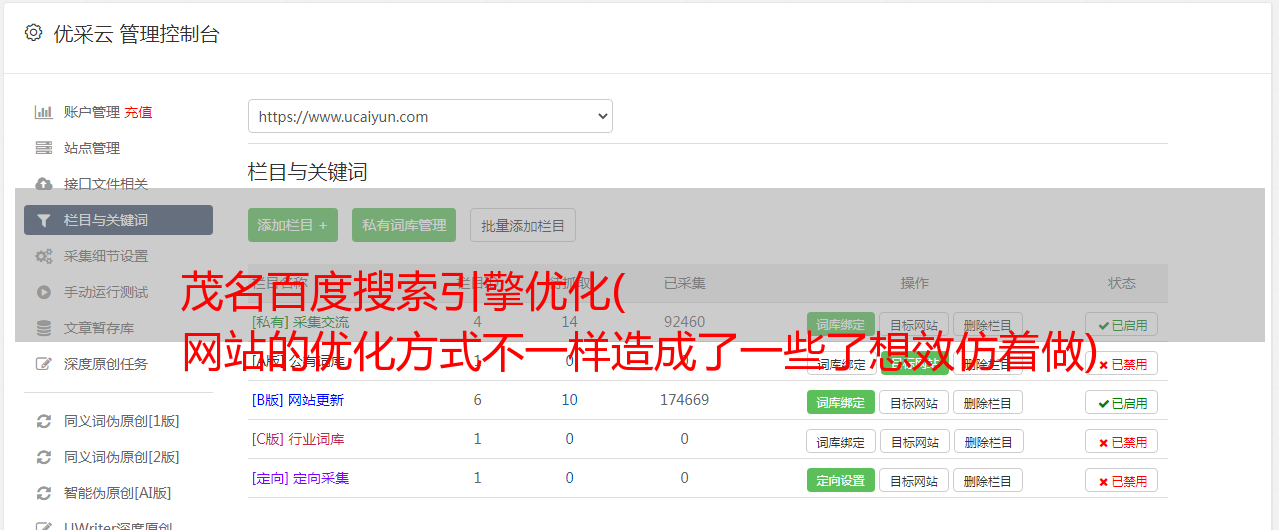Click the value 14 in 采集交流 row

click(569, 322)
